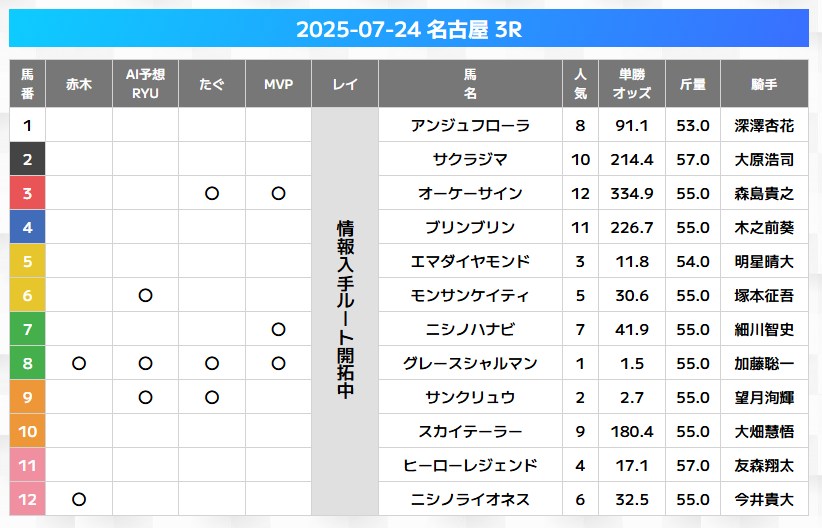822x528 pixels.
Task: Click たぐ circle mark for horse 9
Action: (212, 397)
